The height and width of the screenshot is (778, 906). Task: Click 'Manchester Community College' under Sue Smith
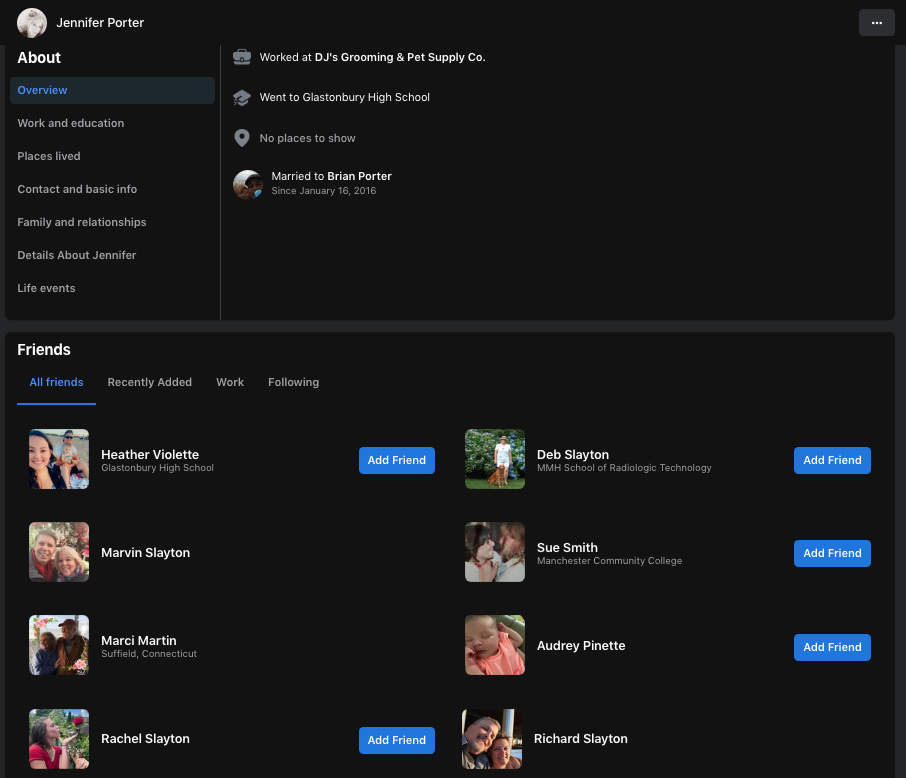[609, 561]
